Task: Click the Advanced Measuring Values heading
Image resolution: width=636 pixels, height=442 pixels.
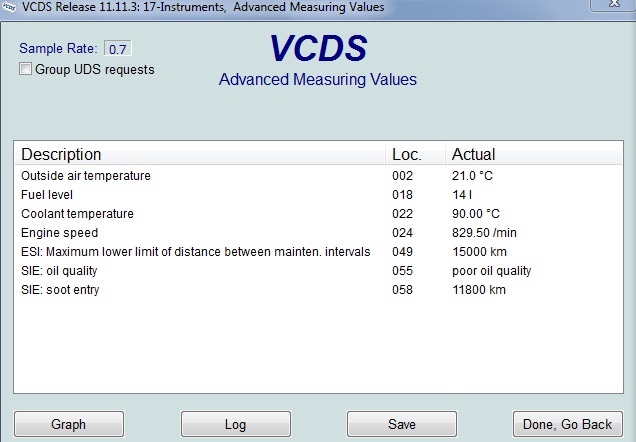Action: tap(318, 79)
